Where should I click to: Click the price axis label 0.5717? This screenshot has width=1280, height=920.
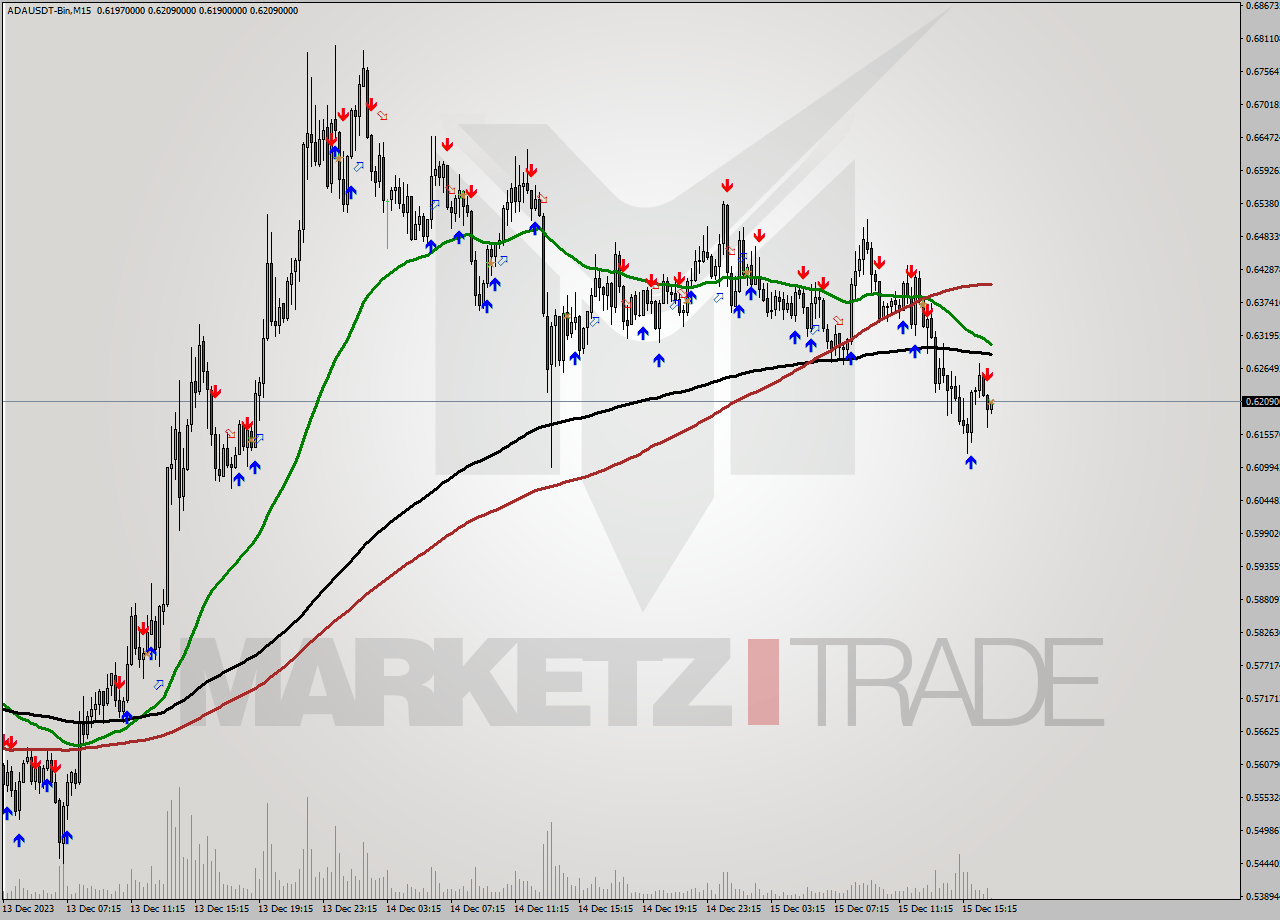coord(1263,698)
